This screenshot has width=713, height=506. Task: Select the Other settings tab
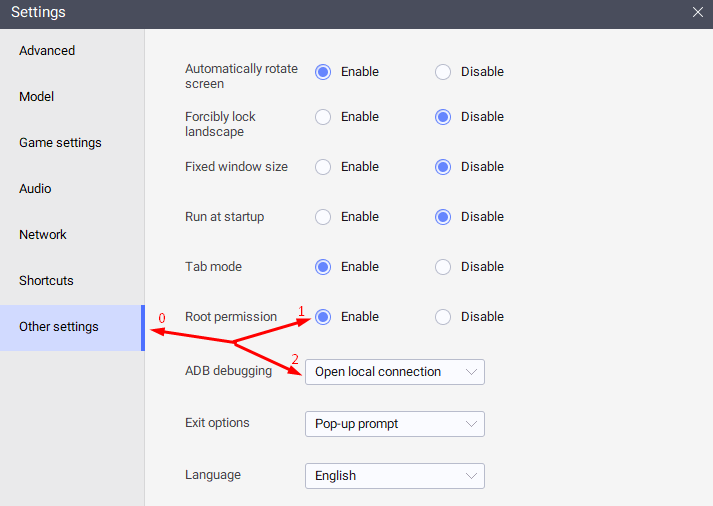(x=59, y=327)
